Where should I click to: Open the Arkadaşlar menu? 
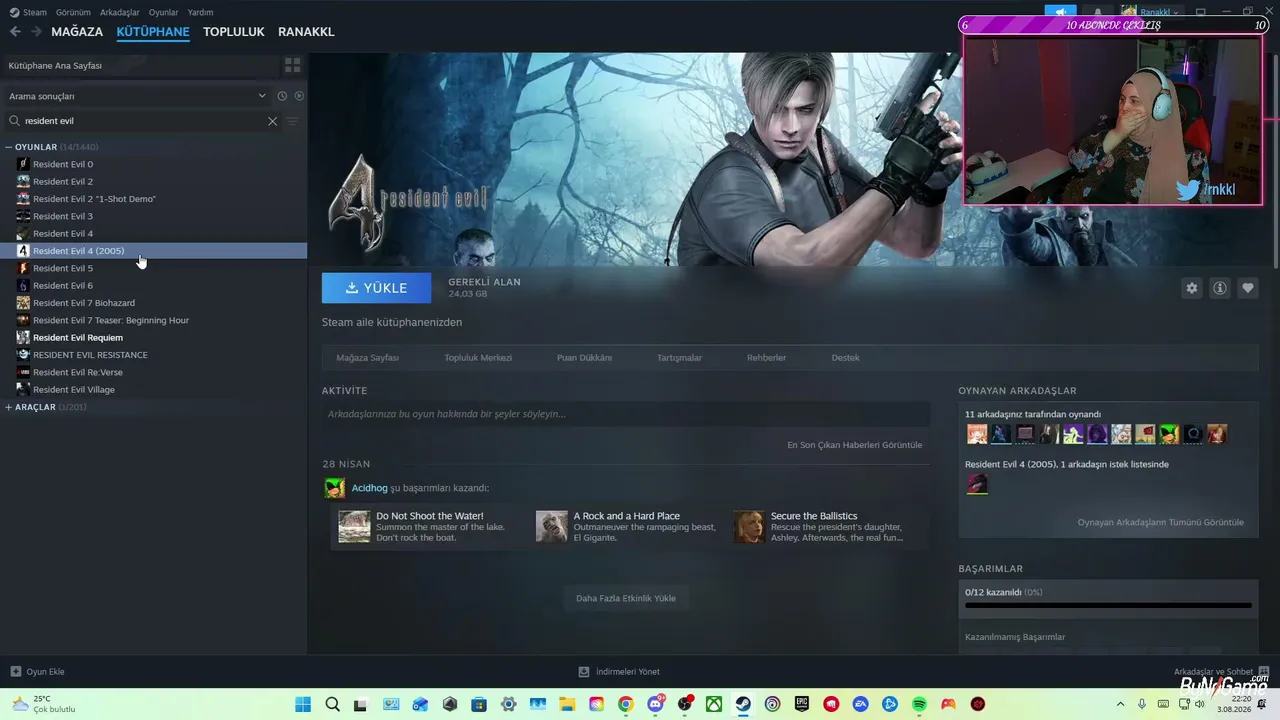pyautogui.click(x=120, y=12)
